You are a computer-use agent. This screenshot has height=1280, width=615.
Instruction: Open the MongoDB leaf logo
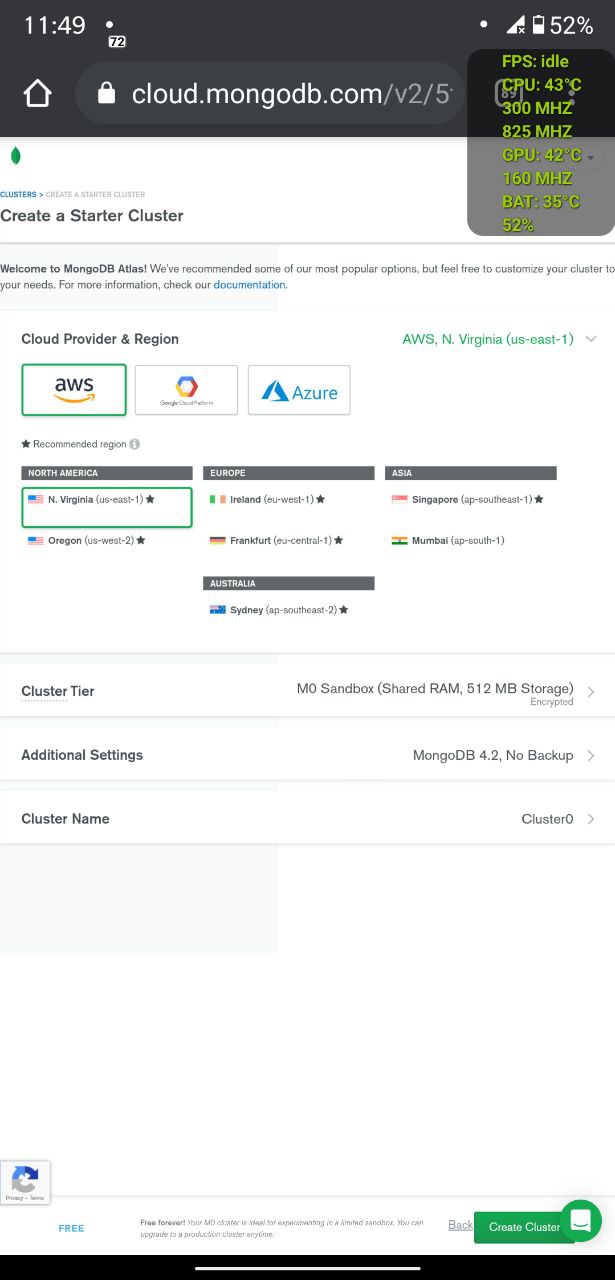15,156
